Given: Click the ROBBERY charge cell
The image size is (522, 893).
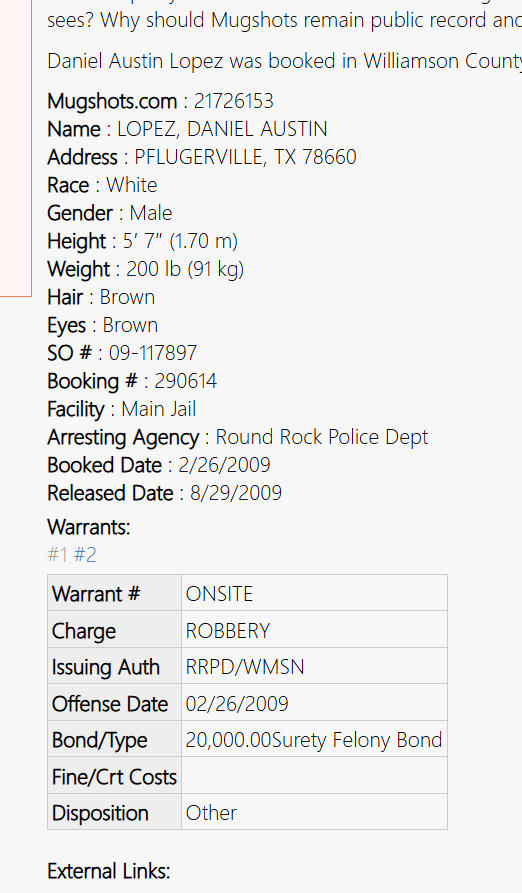Looking at the screenshot, I should click(x=314, y=630).
